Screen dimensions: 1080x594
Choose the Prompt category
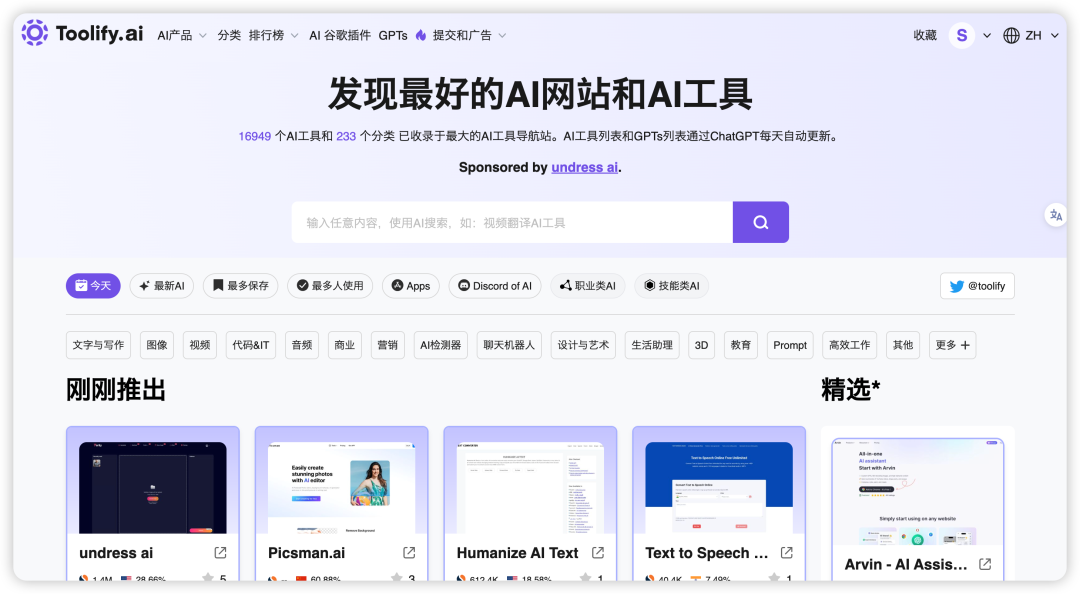pyautogui.click(x=790, y=345)
